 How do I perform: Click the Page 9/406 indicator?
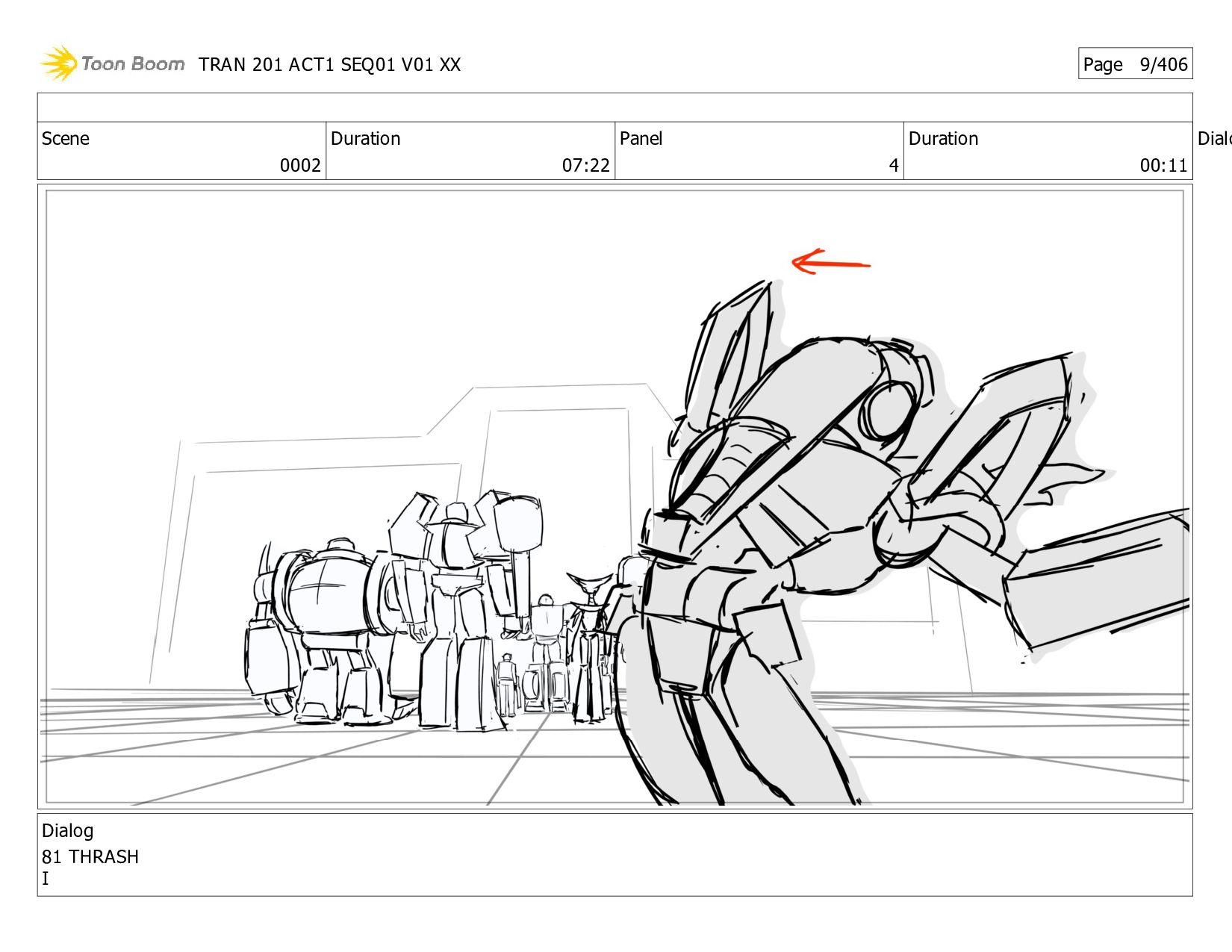click(1135, 64)
